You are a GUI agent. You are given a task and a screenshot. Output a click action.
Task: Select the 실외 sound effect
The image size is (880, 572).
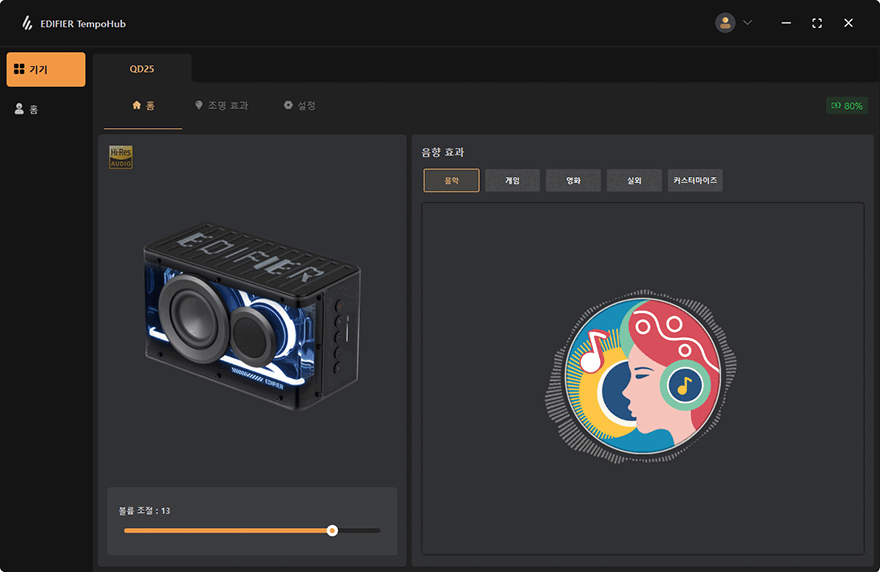[634, 180]
